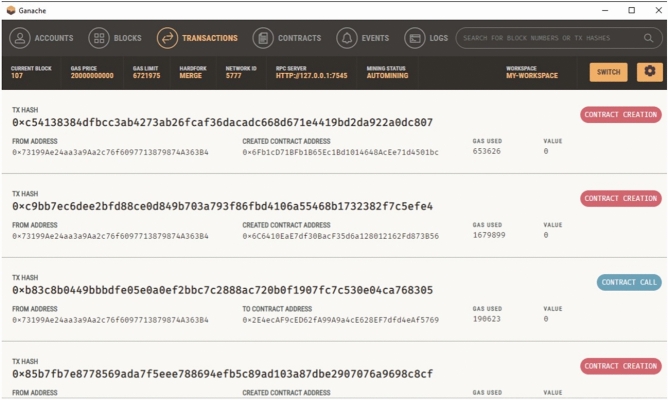Search for block numbers or tx hashes field

click(558, 38)
